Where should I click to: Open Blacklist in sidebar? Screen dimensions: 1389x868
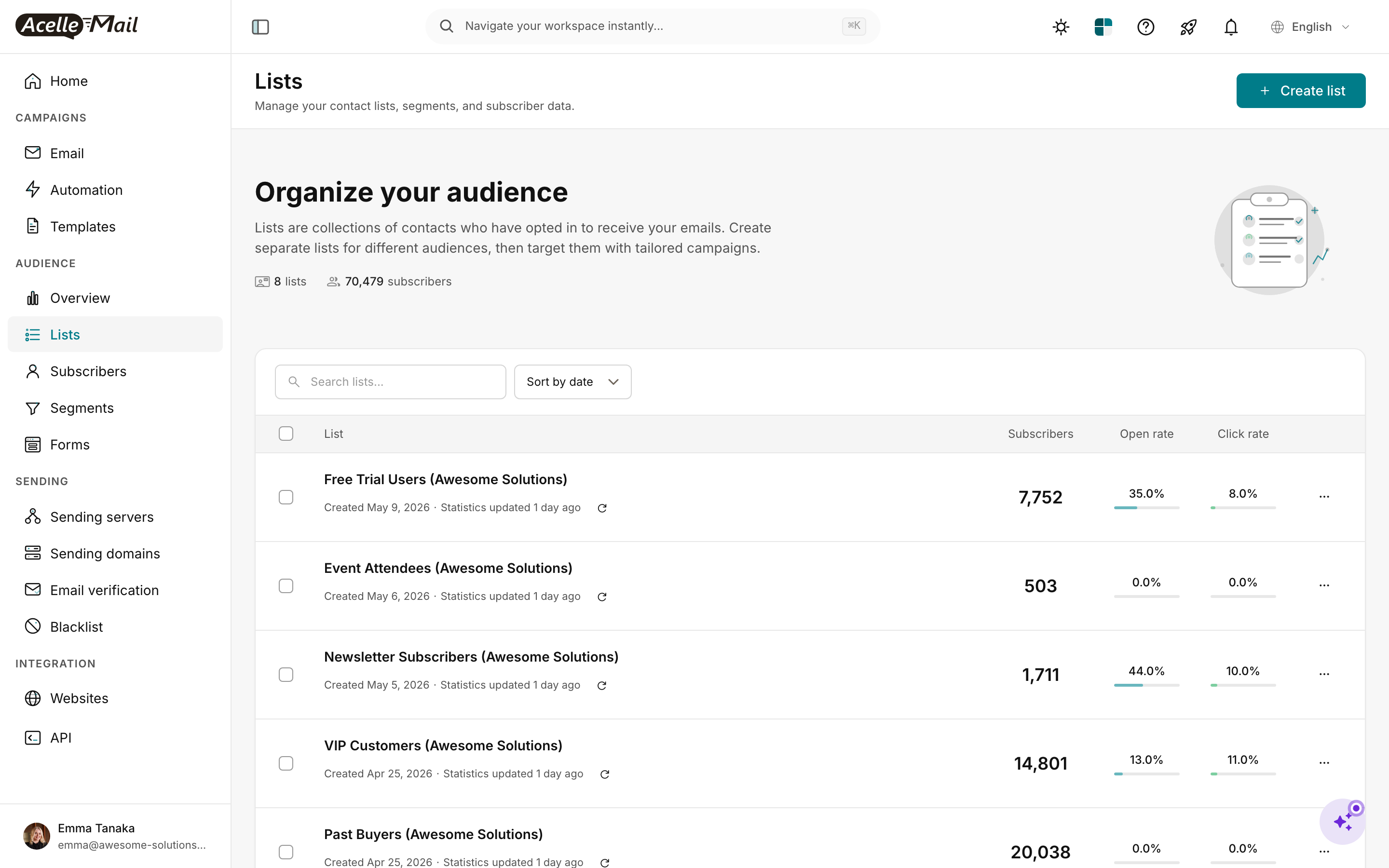(x=115, y=627)
